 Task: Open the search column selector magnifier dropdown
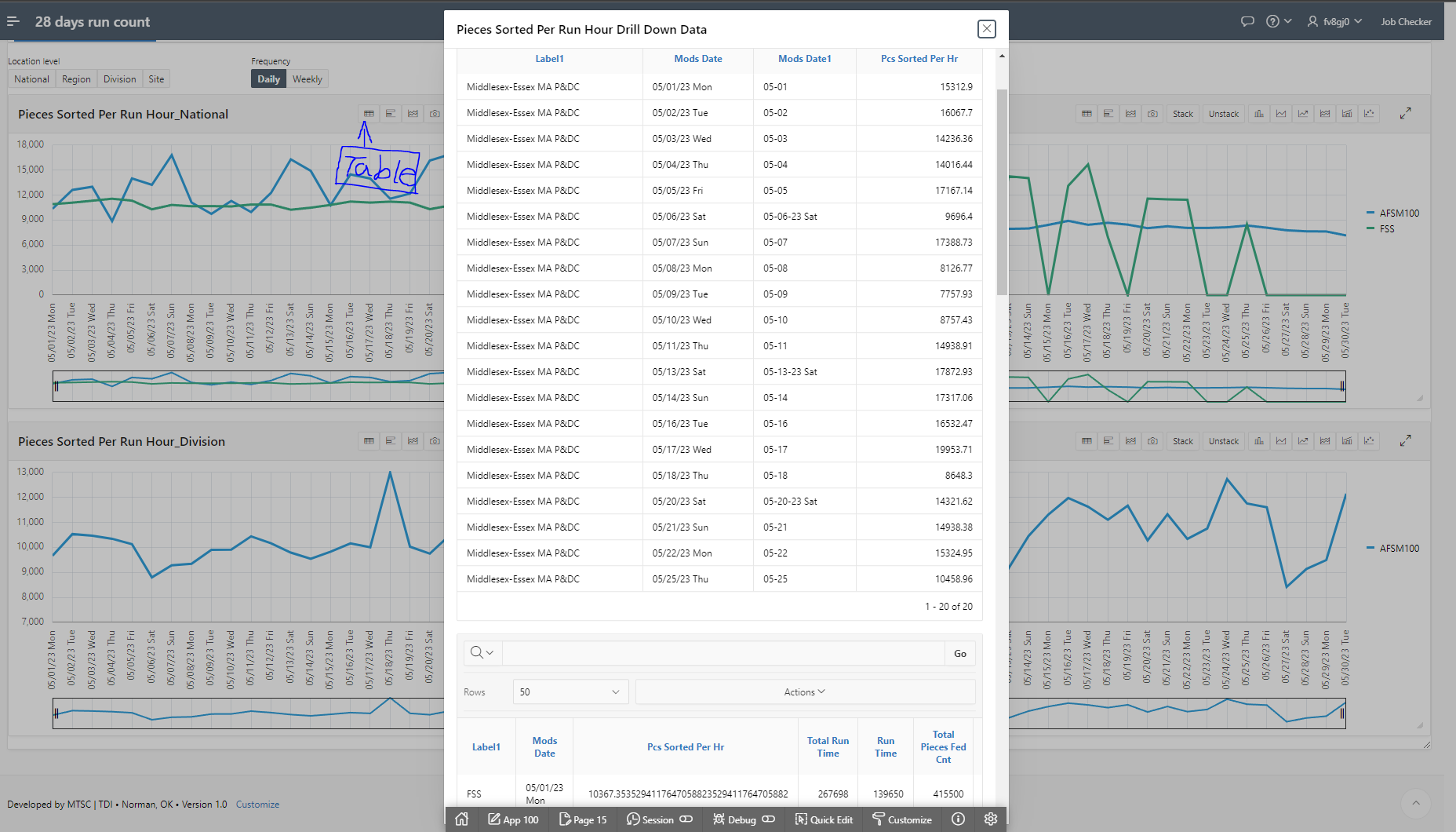pos(482,653)
